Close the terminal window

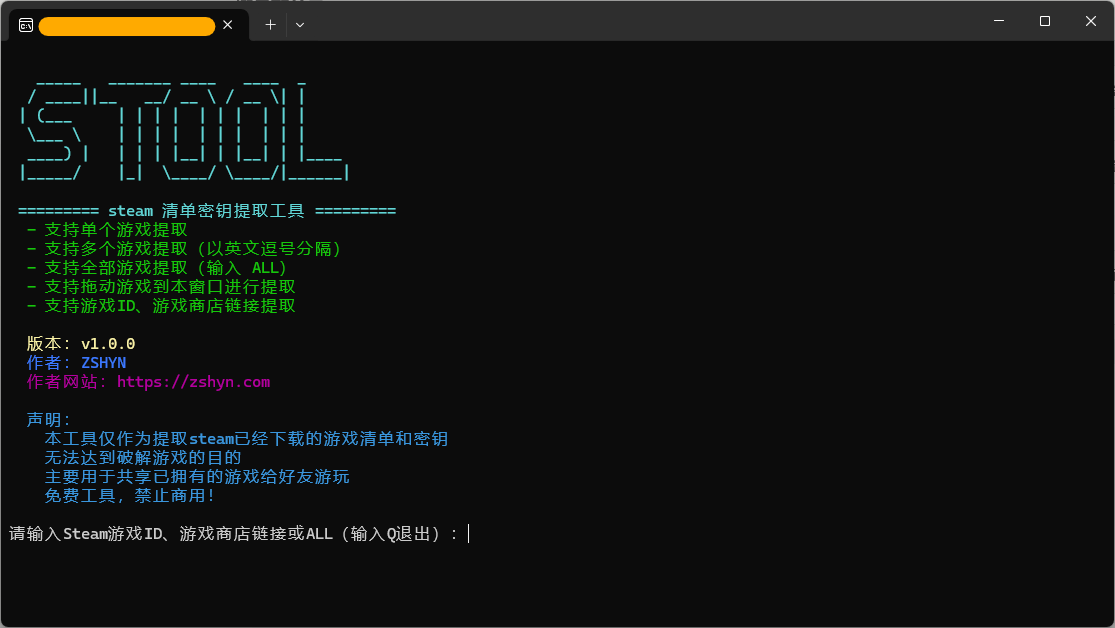pos(1091,21)
